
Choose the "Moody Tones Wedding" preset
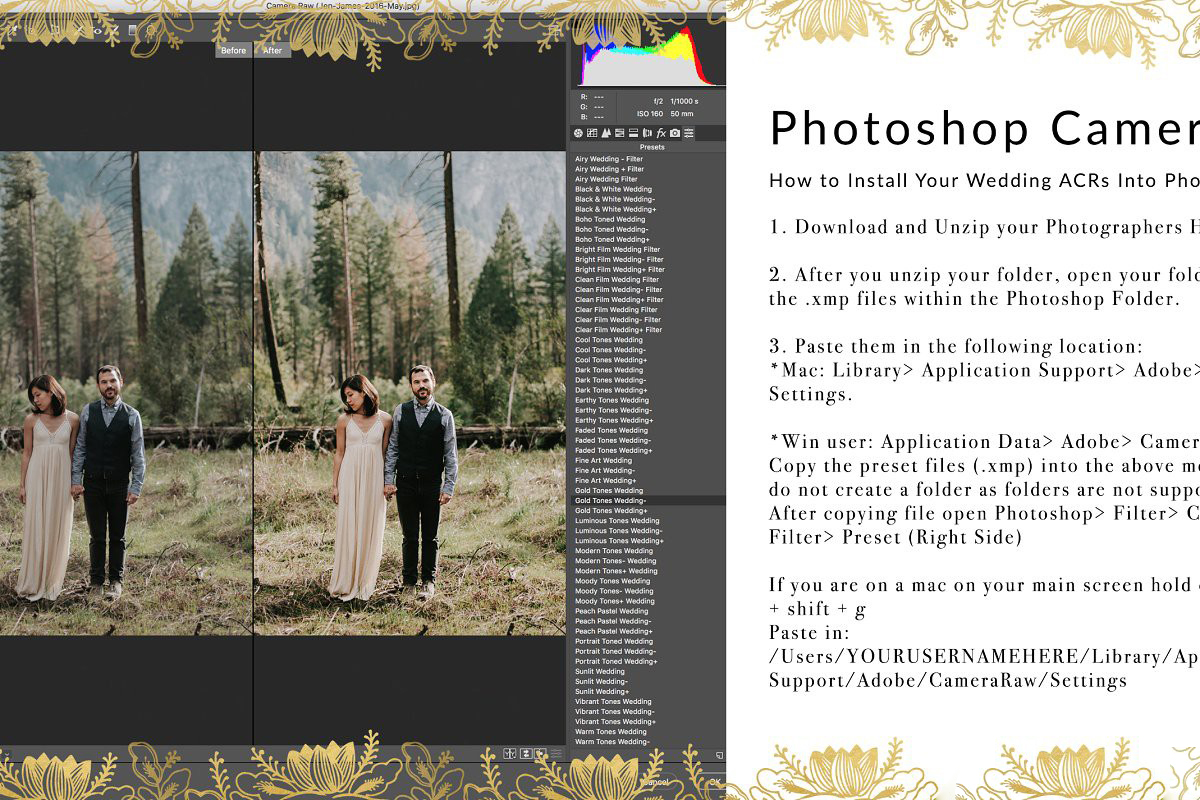coord(612,580)
